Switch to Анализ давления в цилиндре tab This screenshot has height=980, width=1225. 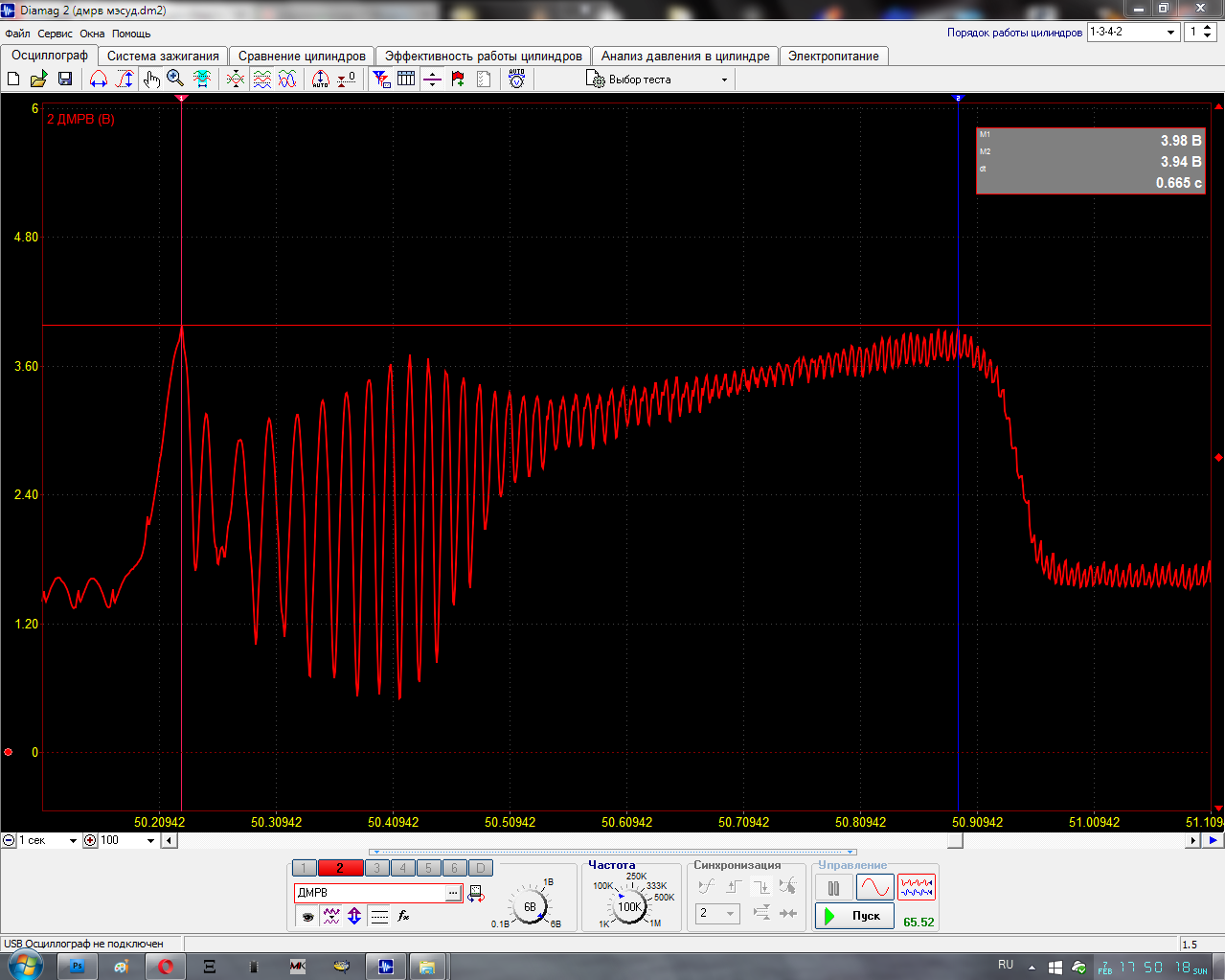click(x=686, y=56)
